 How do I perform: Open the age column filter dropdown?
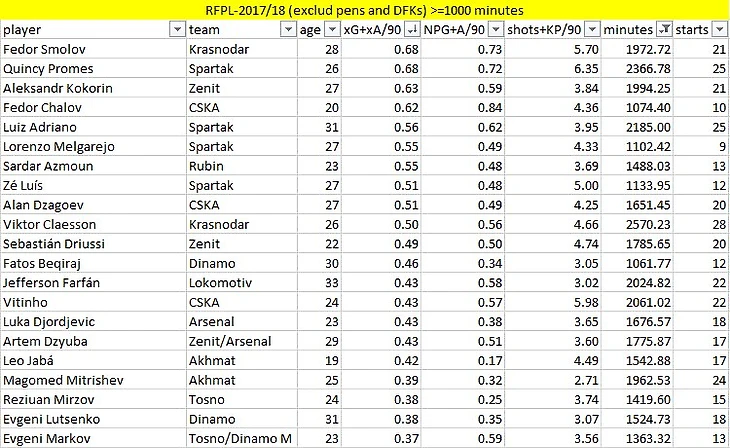tap(332, 30)
